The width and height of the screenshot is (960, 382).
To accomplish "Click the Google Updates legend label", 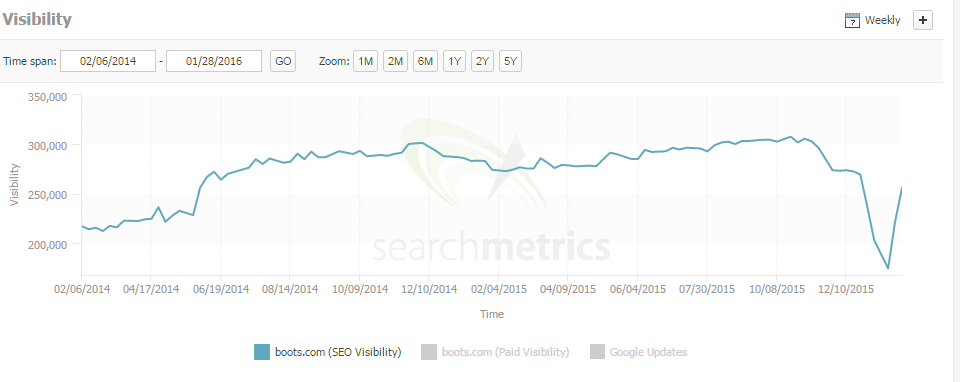I will click(x=648, y=352).
